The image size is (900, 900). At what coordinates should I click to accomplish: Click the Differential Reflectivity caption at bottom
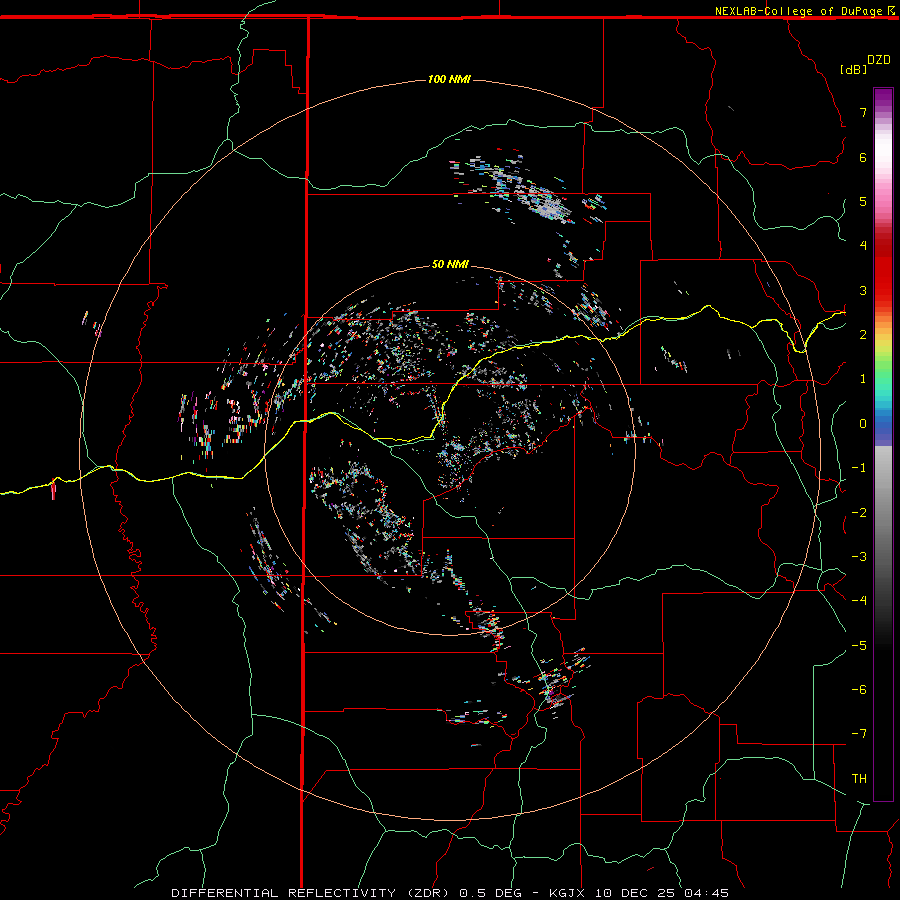pyautogui.click(x=450, y=893)
